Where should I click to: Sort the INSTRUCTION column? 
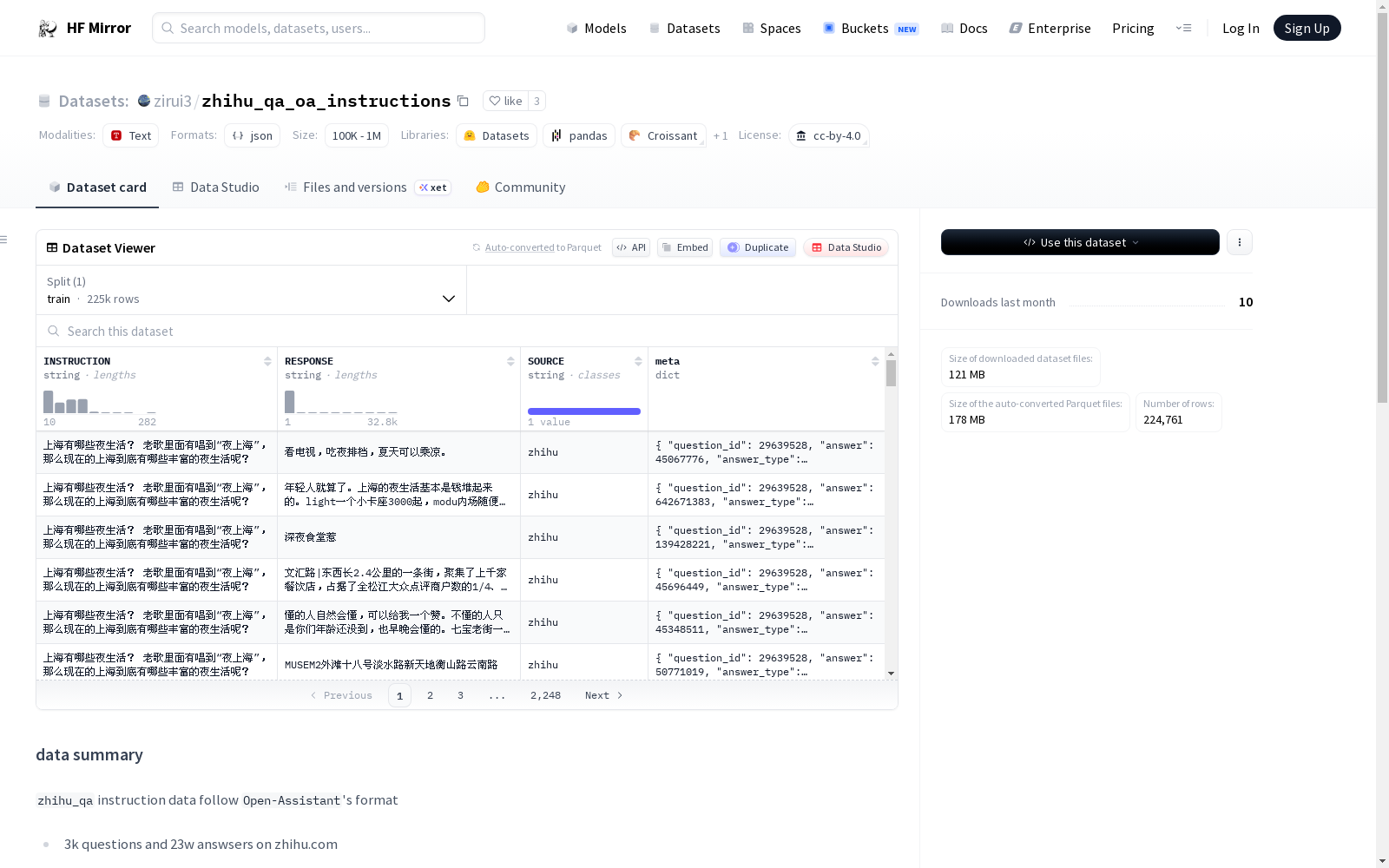267,361
